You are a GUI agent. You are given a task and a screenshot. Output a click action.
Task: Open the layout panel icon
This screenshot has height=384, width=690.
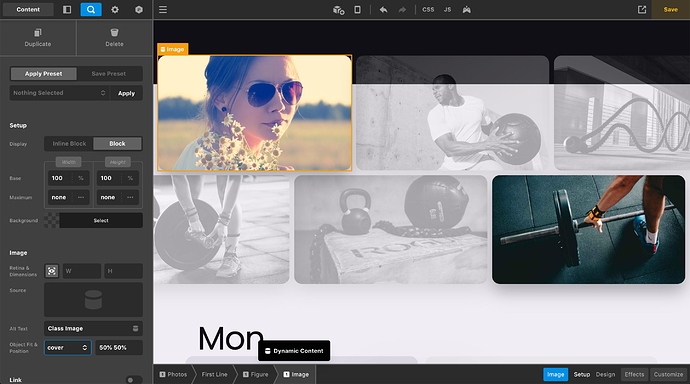[x=67, y=9]
